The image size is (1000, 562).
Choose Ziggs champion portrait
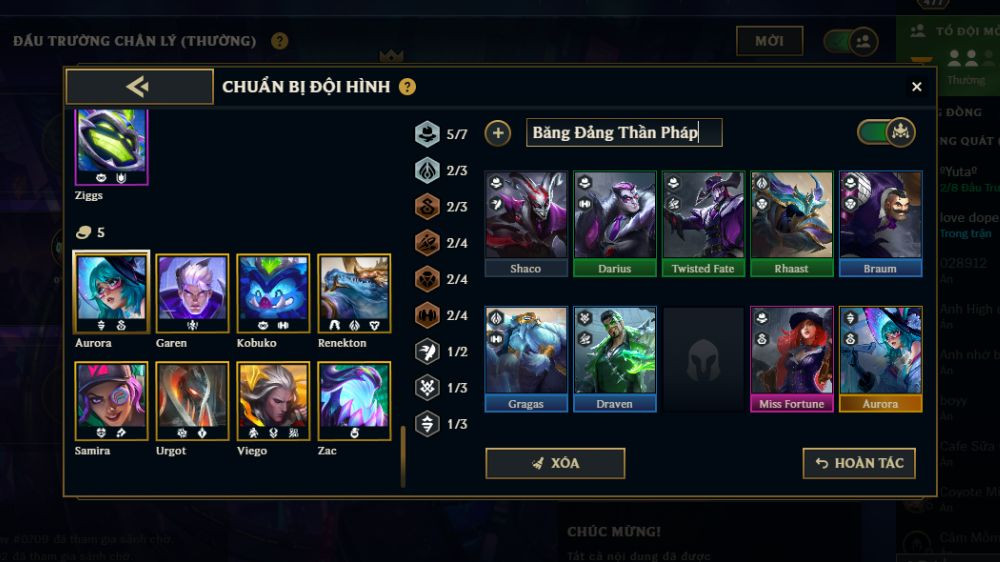[112, 147]
